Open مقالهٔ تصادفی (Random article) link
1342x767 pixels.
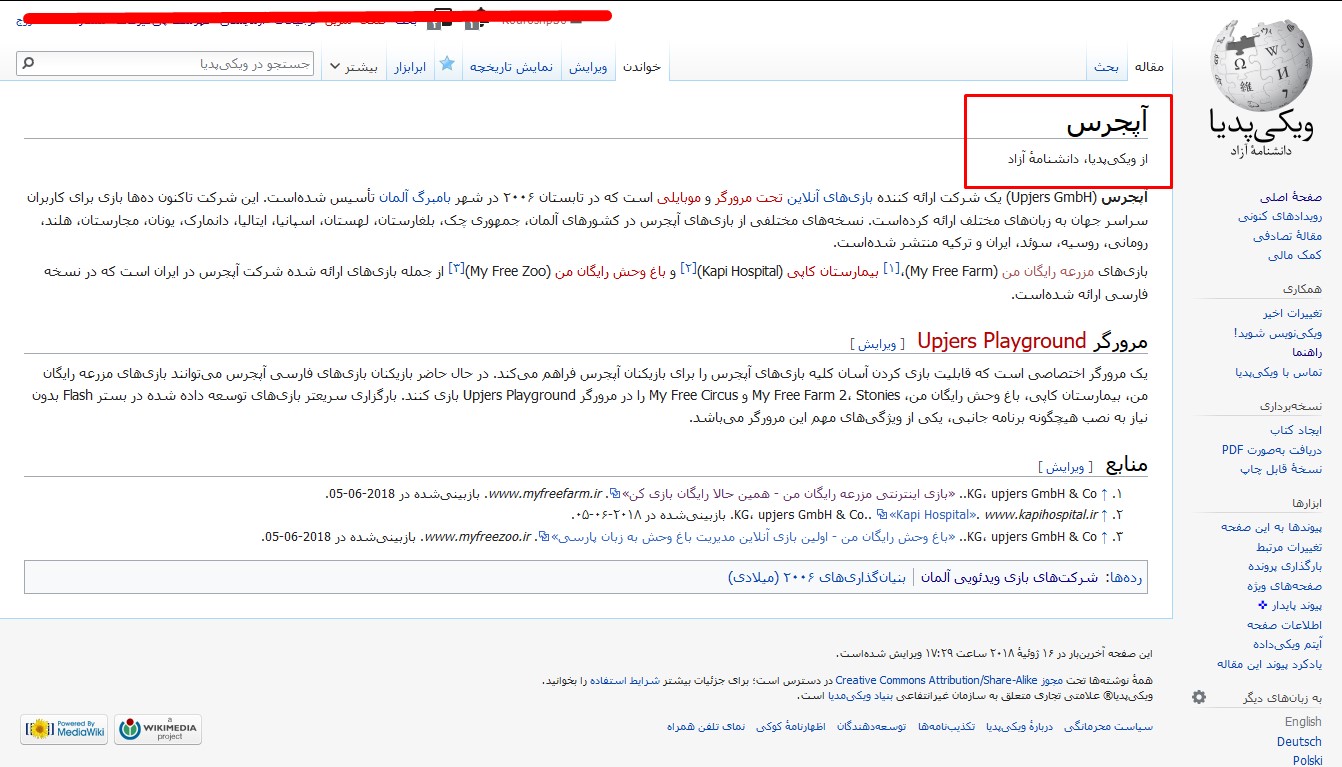1287,236
